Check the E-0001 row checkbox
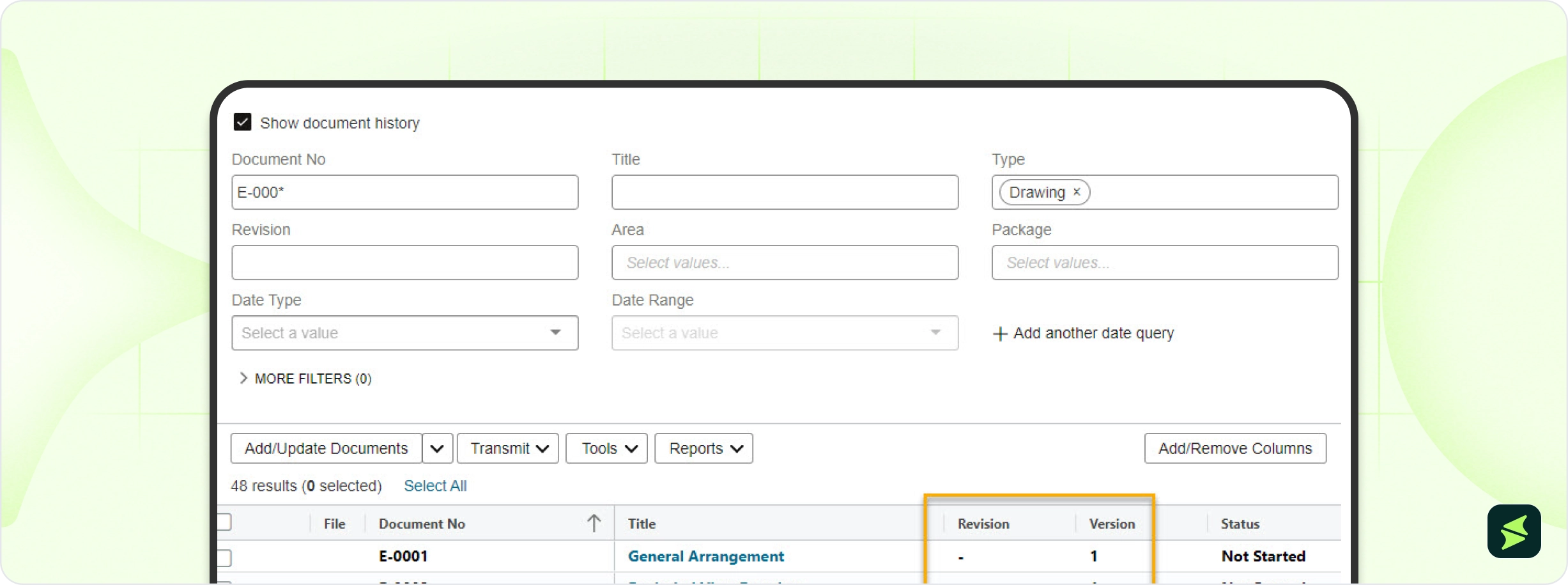 click(224, 558)
